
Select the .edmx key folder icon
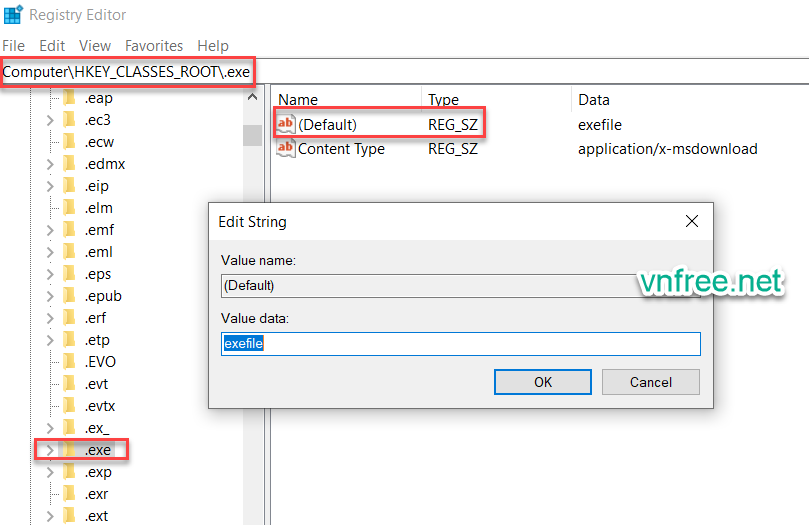pos(69,164)
